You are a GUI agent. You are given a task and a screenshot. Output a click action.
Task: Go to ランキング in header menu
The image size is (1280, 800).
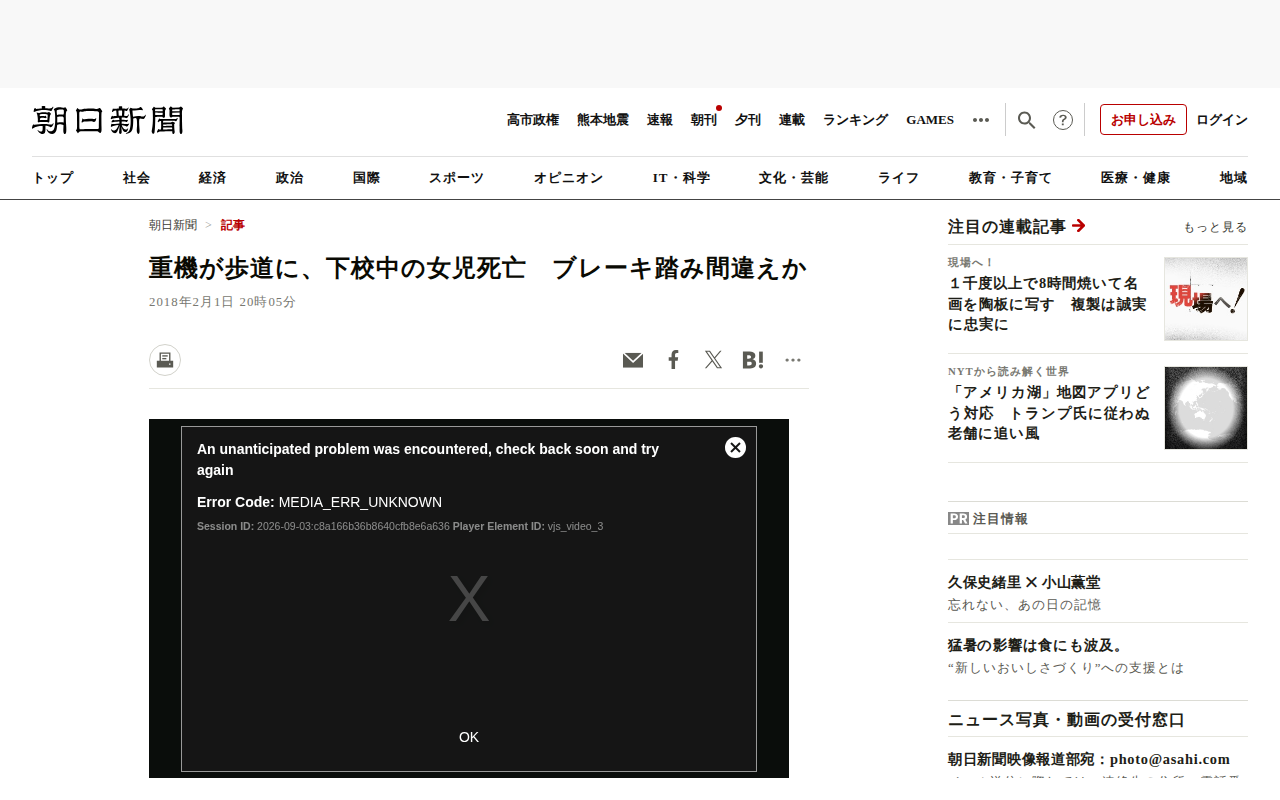tap(855, 120)
